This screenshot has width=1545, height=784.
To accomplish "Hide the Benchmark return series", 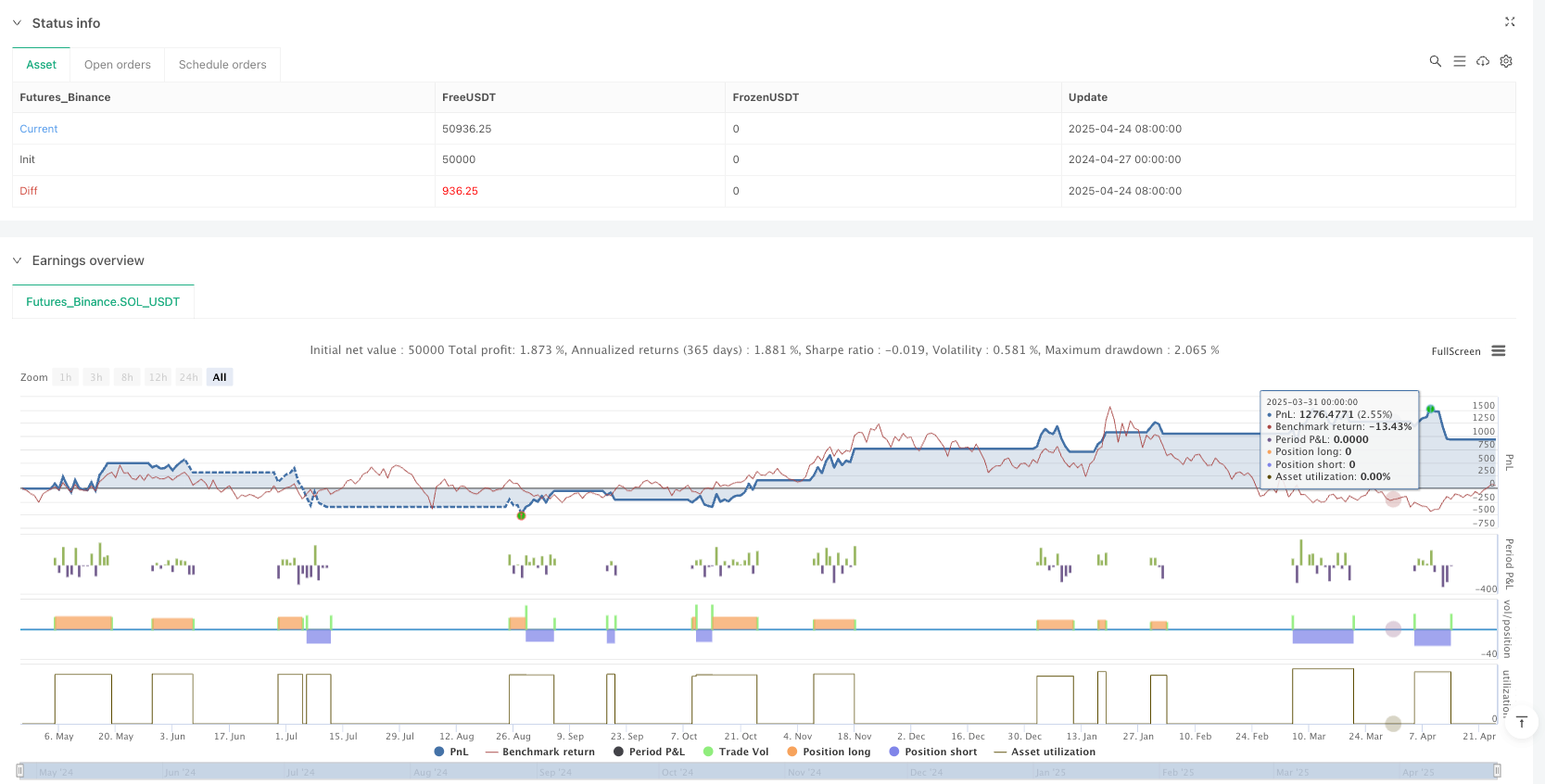I will 540,752.
